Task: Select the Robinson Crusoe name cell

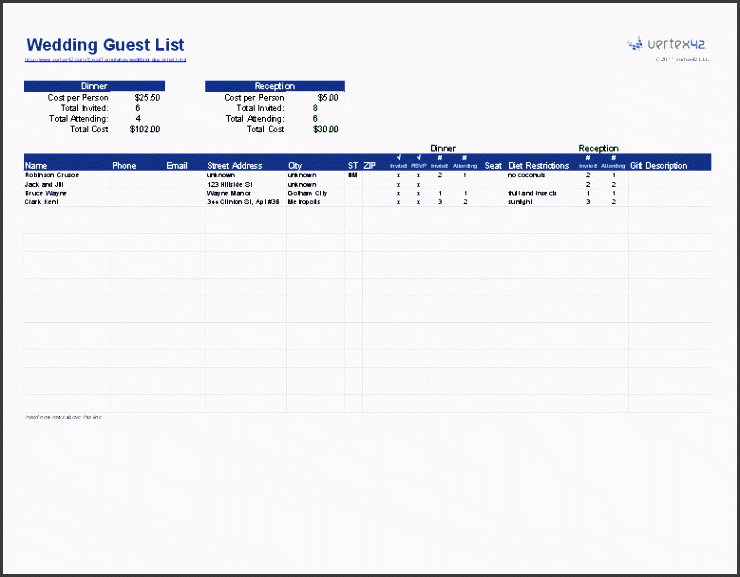Action: pyautogui.click(x=52, y=175)
